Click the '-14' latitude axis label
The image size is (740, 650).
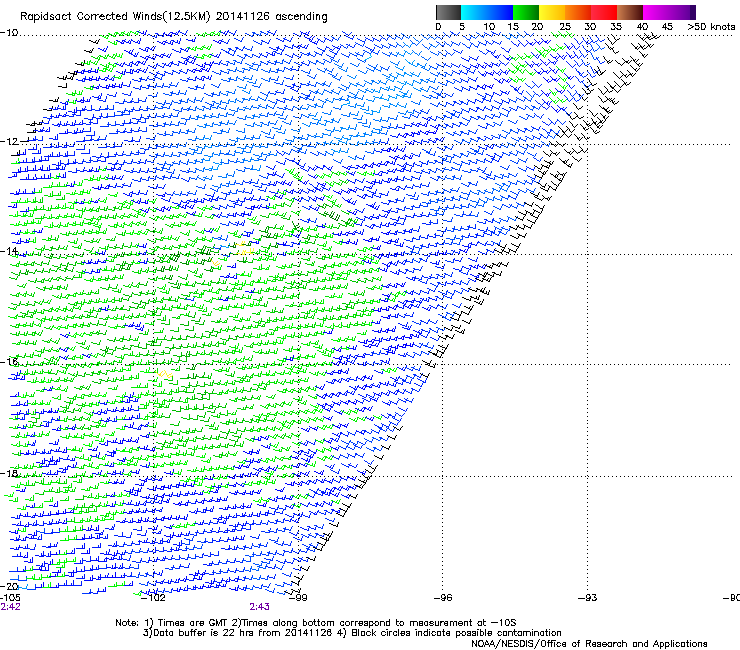(9, 251)
